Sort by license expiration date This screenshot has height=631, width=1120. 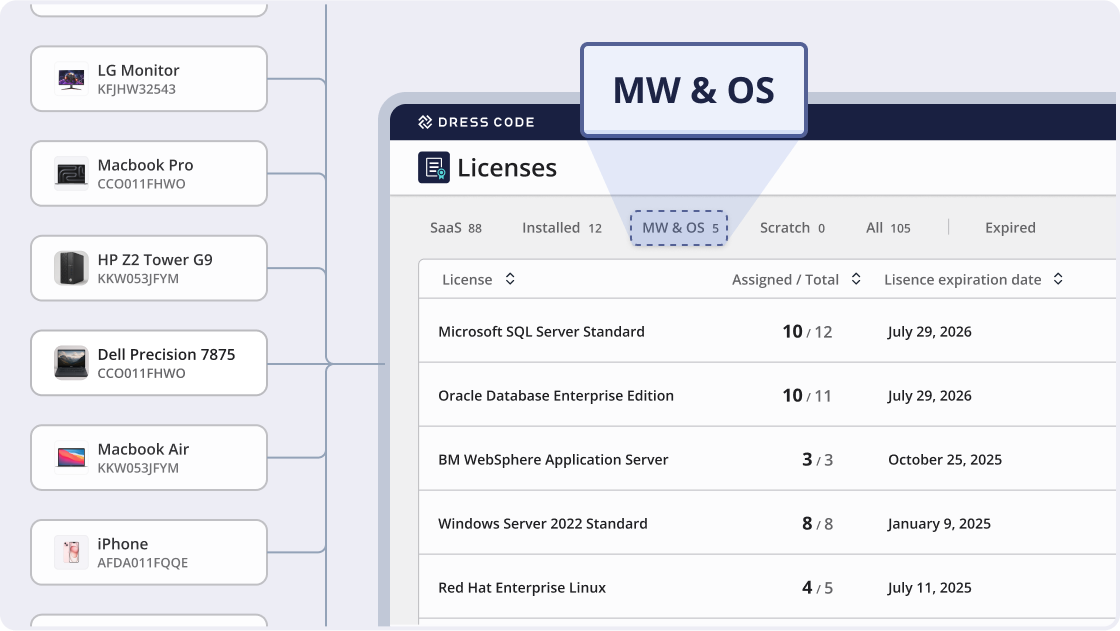click(x=1058, y=279)
